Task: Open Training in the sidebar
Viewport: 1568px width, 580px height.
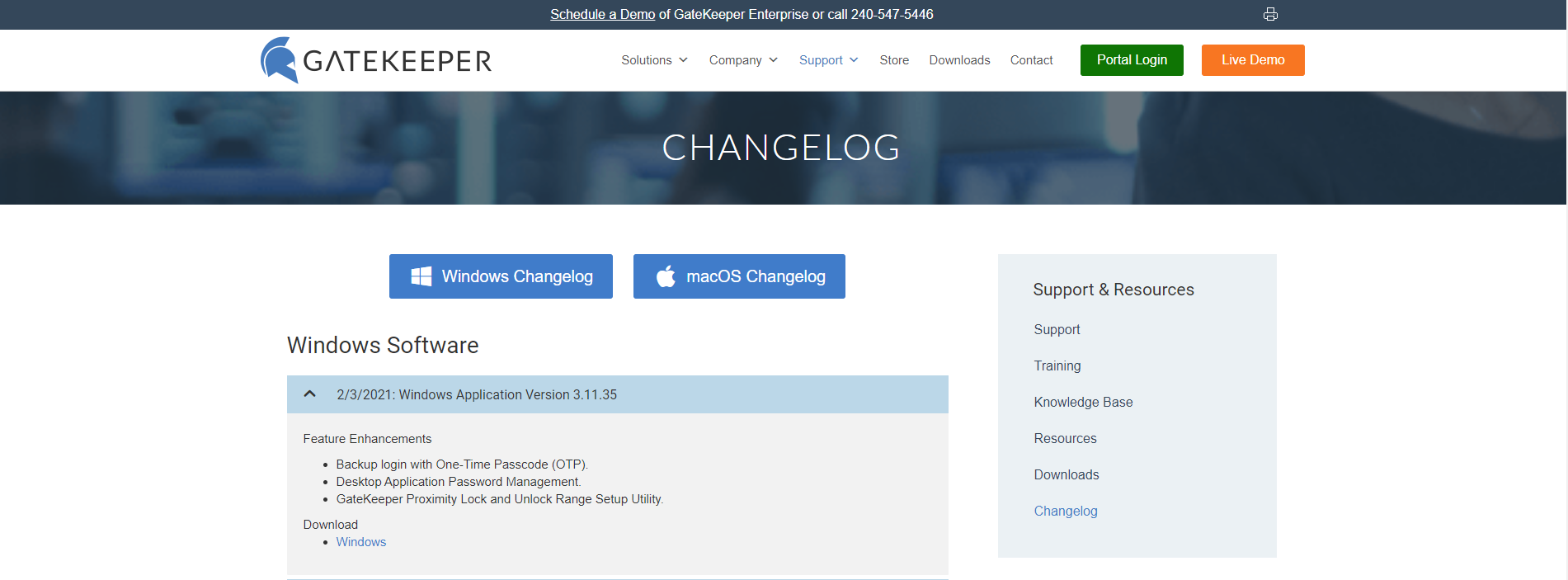Action: [1057, 365]
